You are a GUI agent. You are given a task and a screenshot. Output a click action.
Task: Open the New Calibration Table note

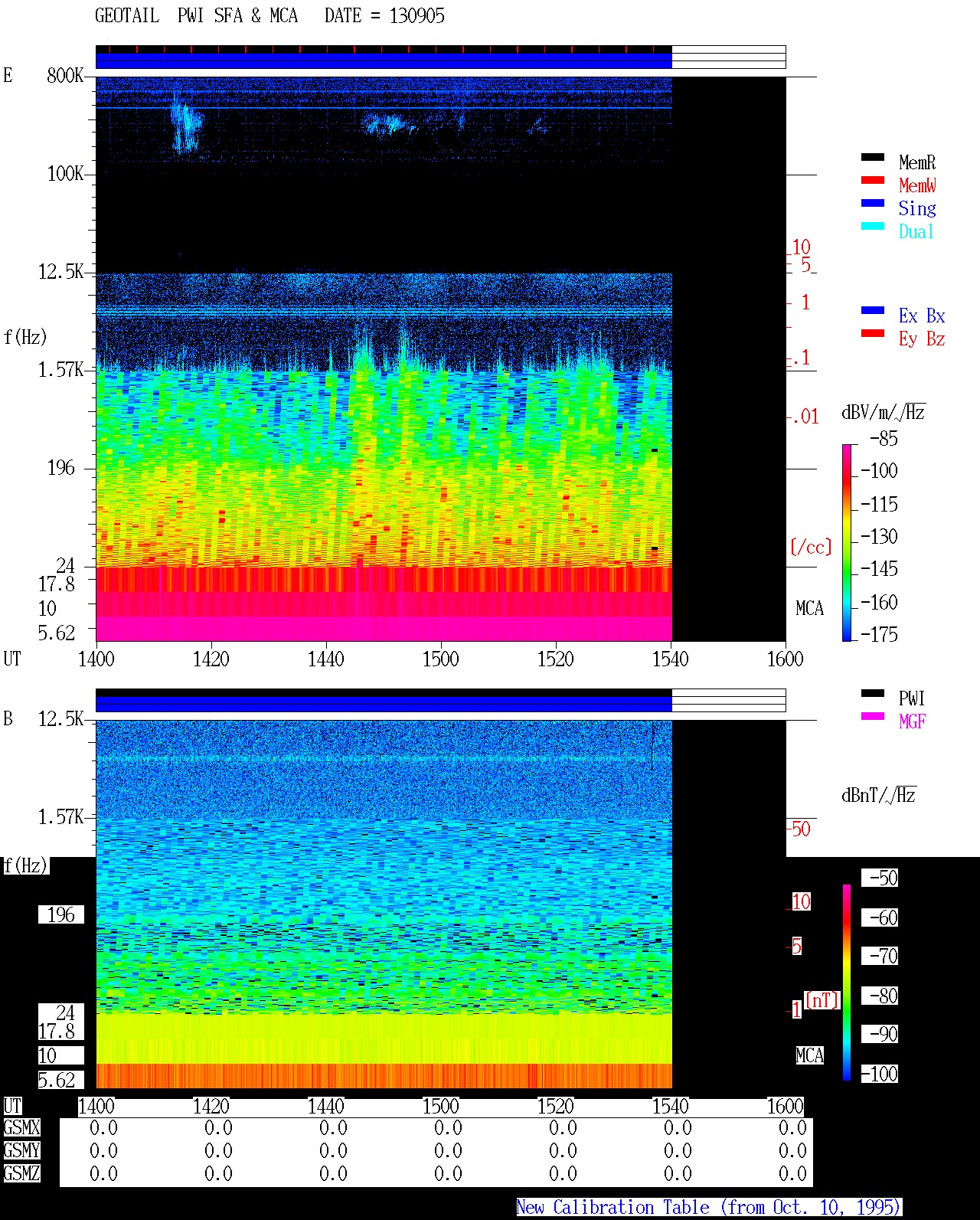pyautogui.click(x=709, y=1208)
